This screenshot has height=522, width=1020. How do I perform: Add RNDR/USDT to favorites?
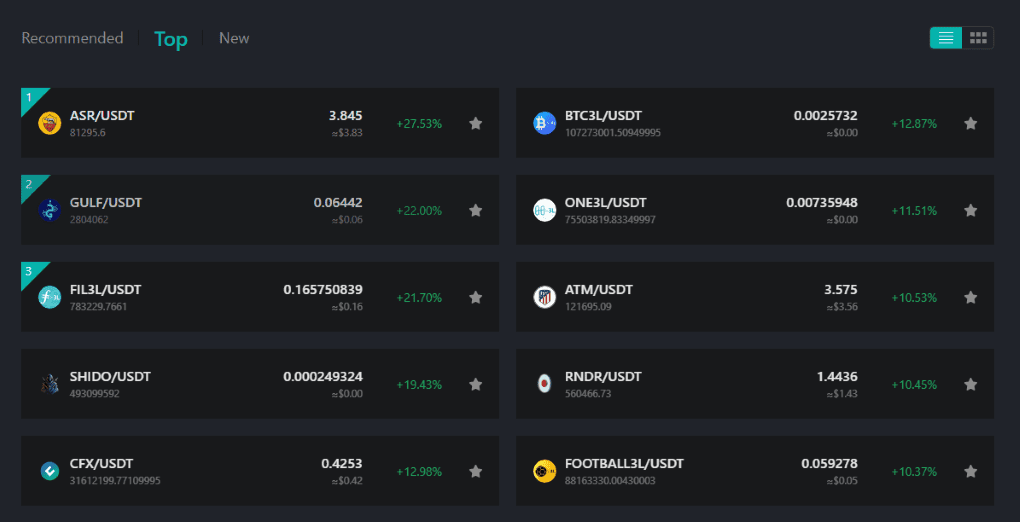(x=971, y=384)
